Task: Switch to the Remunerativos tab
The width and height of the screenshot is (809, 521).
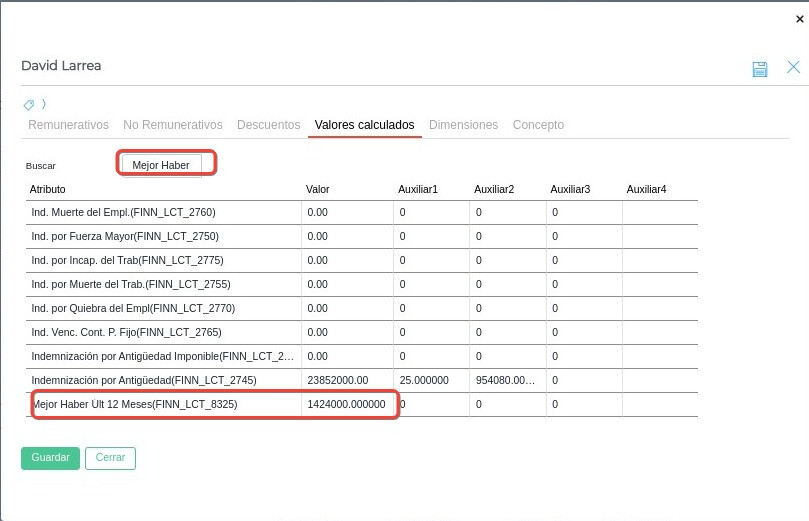Action: (x=68, y=125)
